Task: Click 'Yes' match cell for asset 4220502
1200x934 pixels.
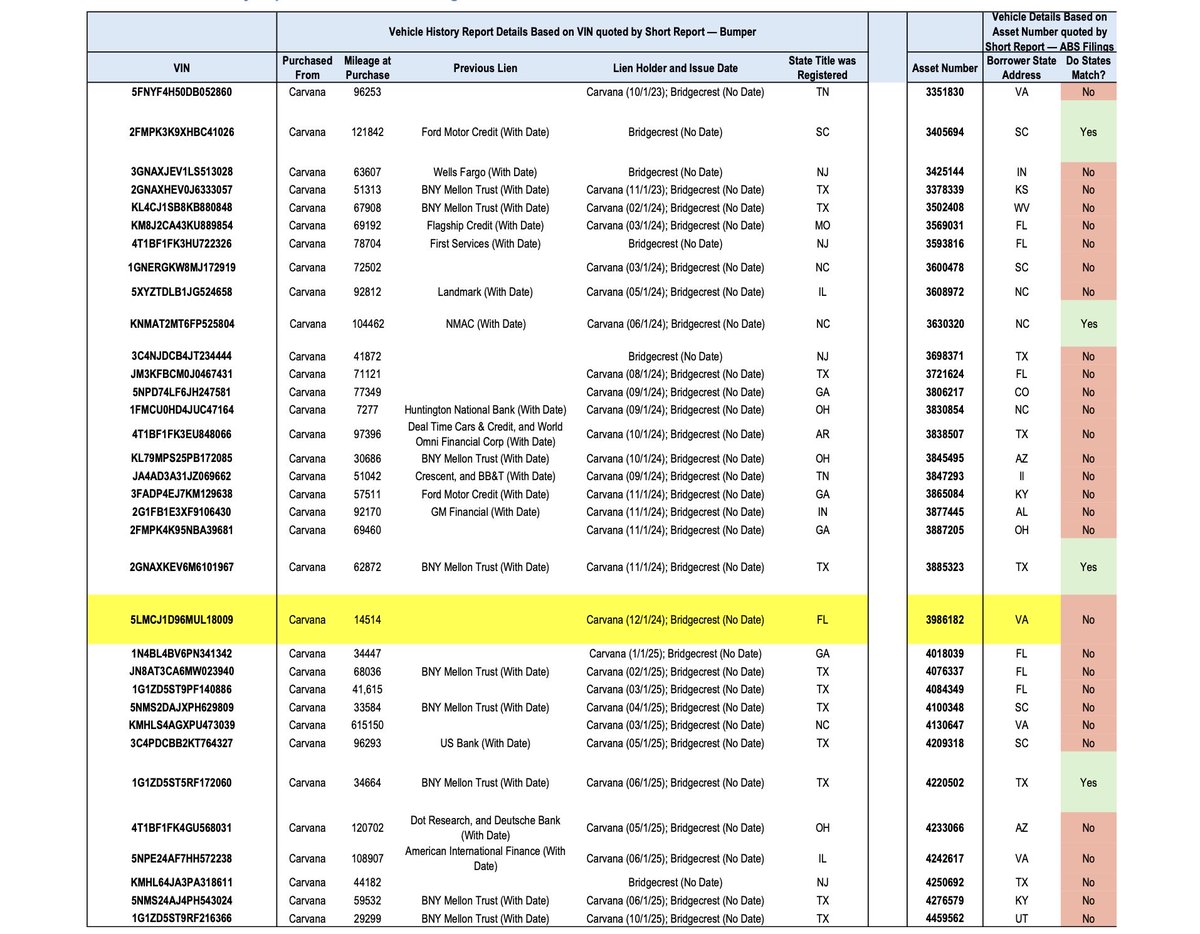Action: pyautogui.click(x=1089, y=783)
